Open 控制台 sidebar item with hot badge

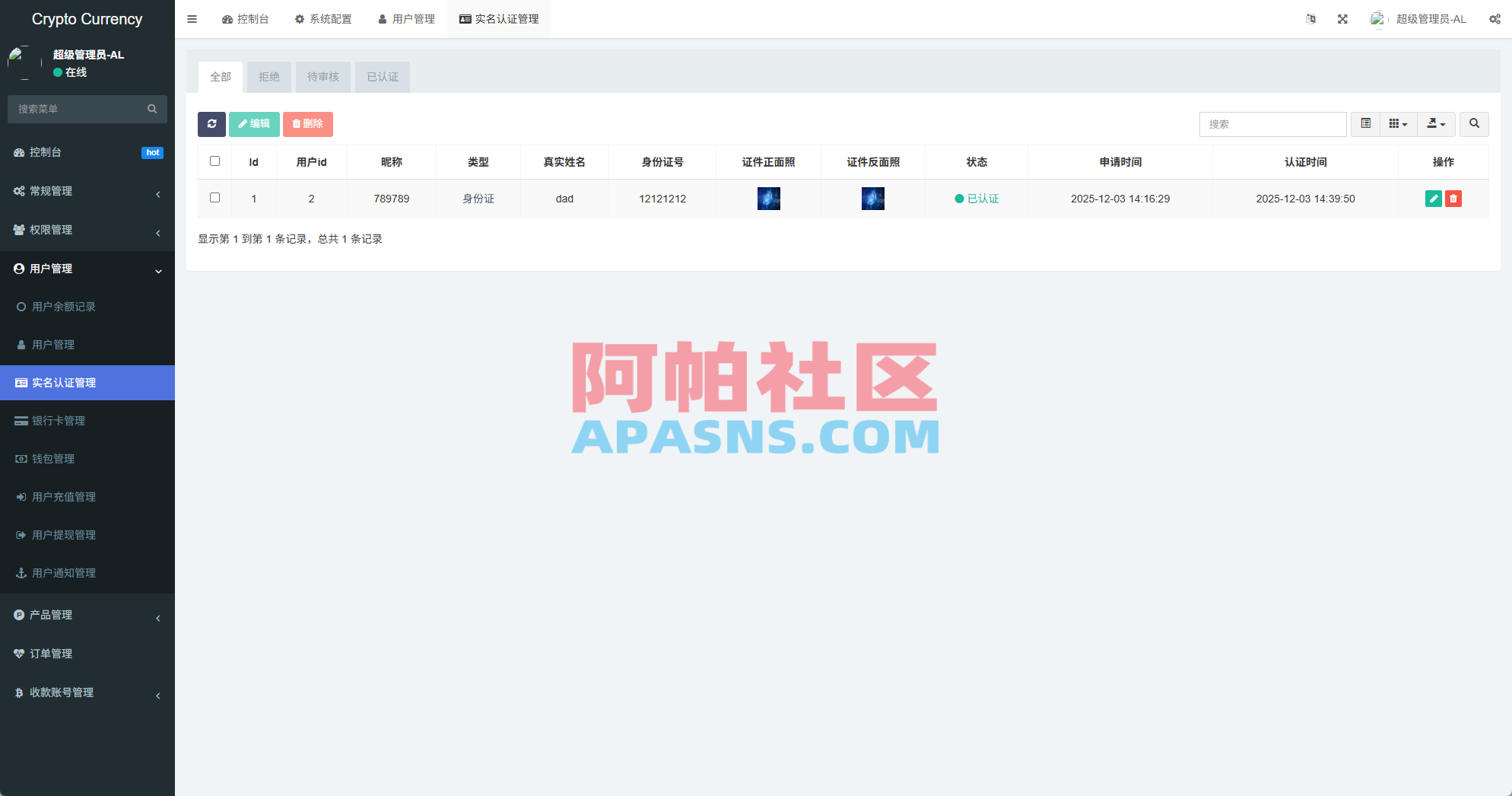point(87,152)
